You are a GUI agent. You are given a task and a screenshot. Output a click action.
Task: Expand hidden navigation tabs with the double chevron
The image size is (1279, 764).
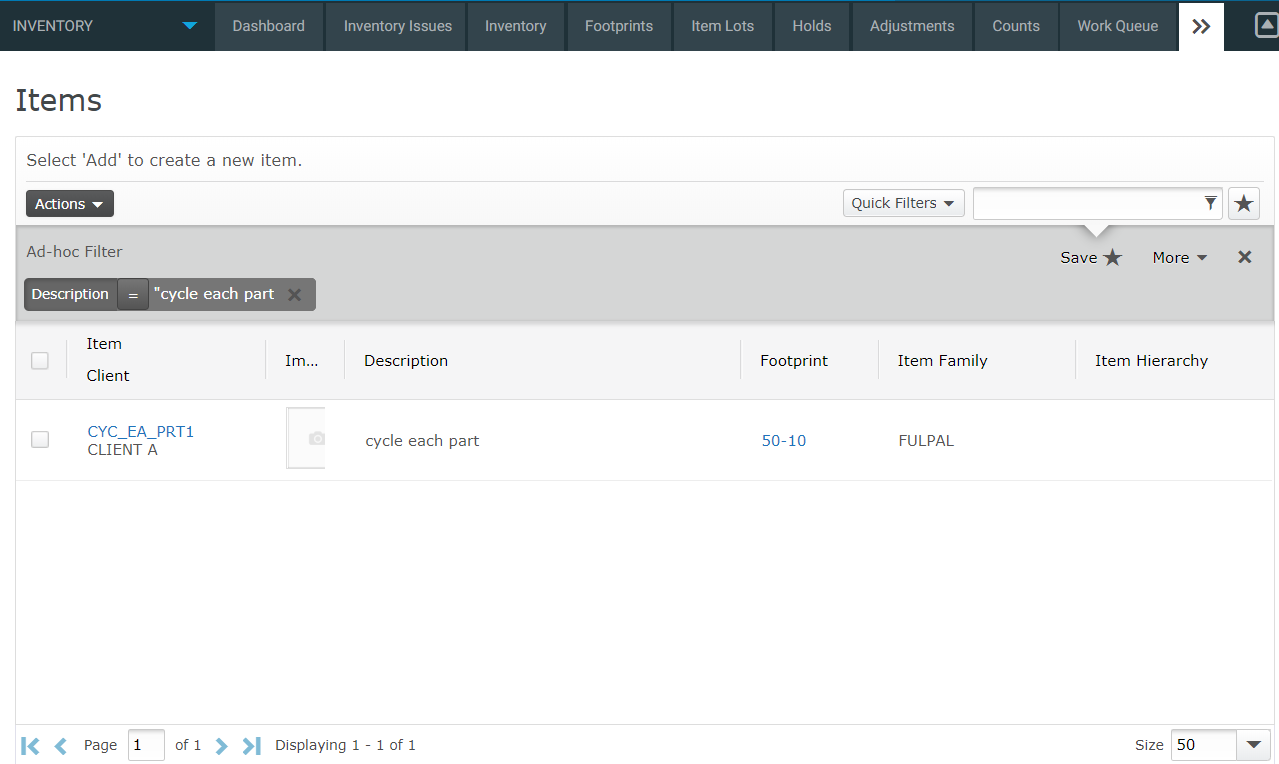(1200, 27)
